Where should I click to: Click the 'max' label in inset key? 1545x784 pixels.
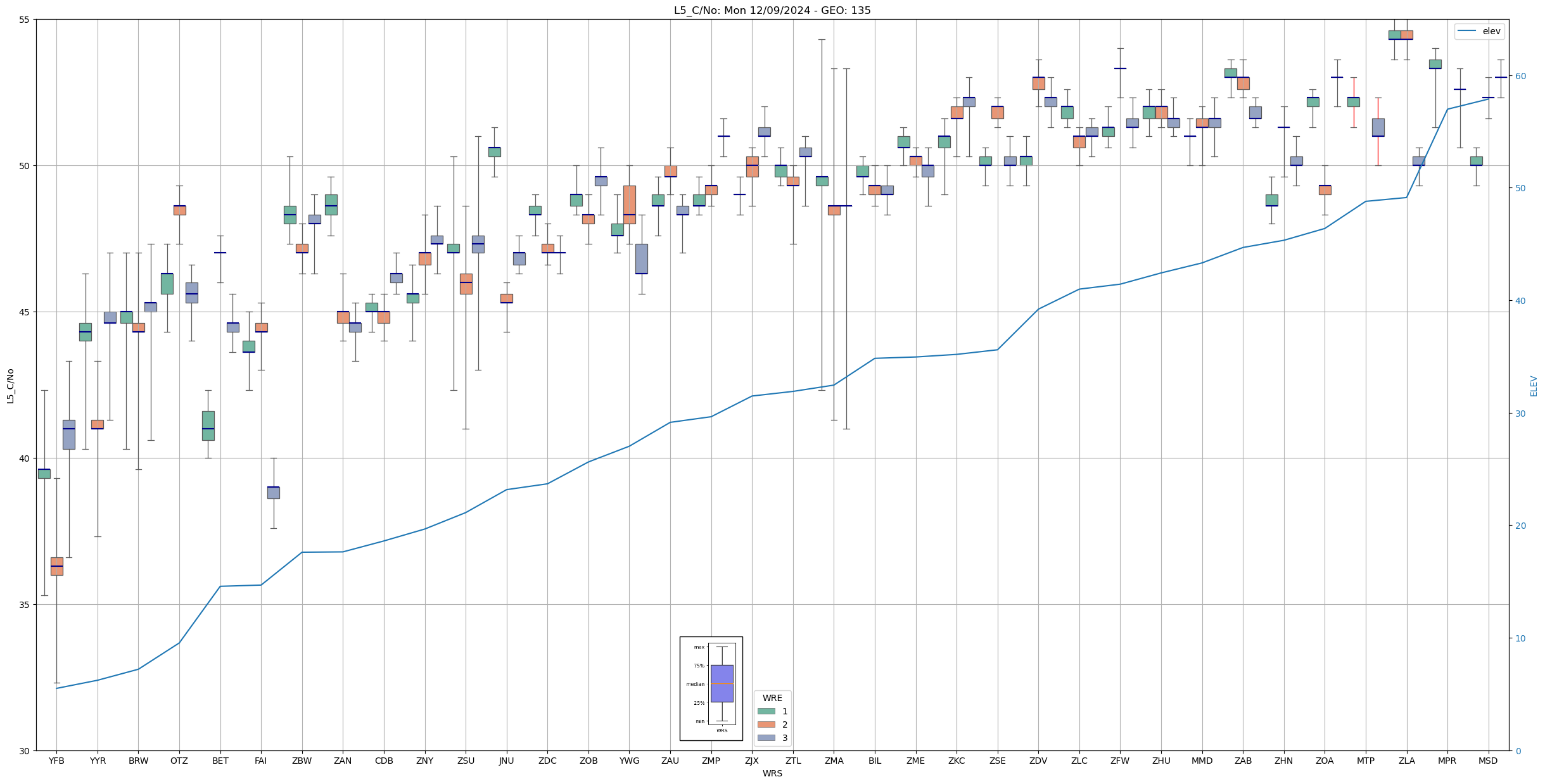pos(699,647)
